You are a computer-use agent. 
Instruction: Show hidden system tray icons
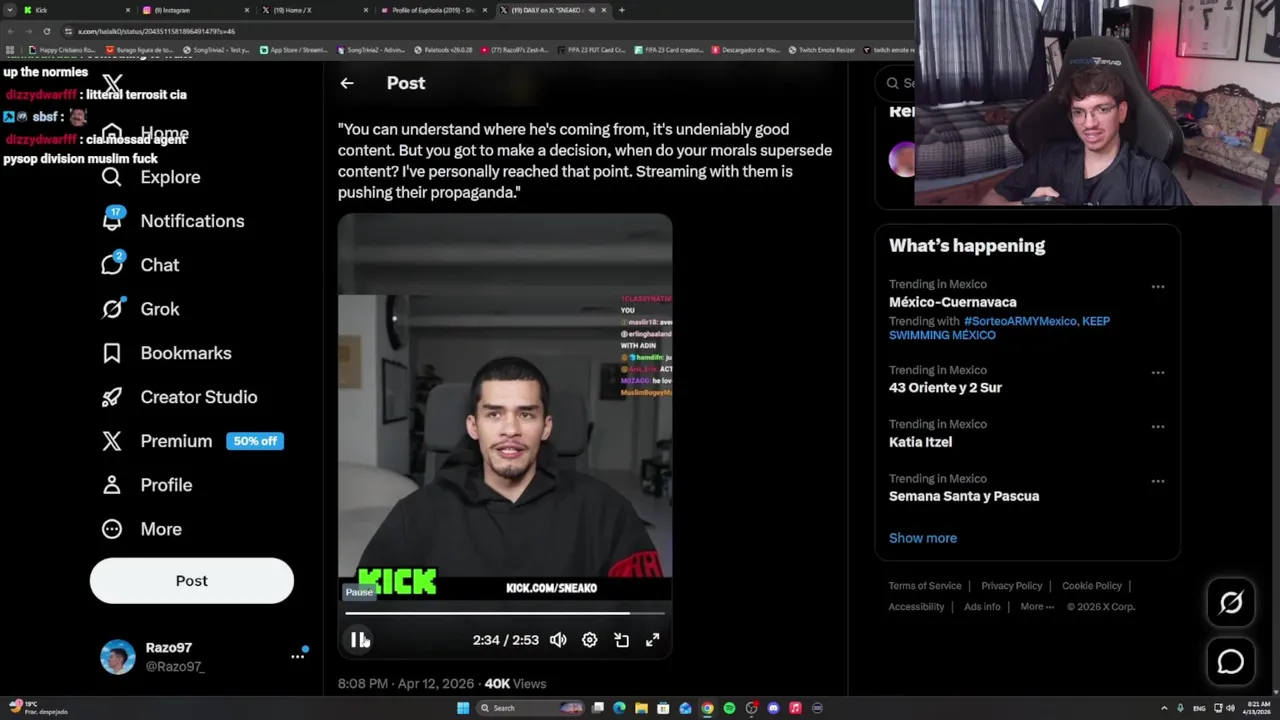pyautogui.click(x=1164, y=708)
